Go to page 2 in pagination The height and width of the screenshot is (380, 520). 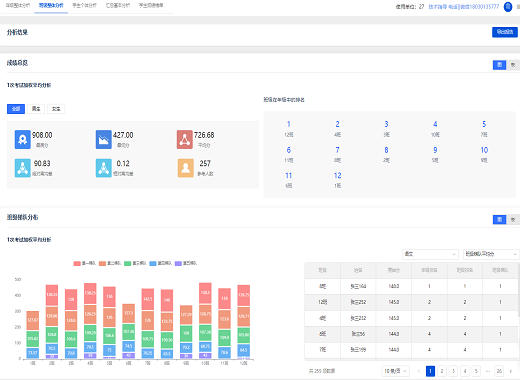pyautogui.click(x=442, y=371)
